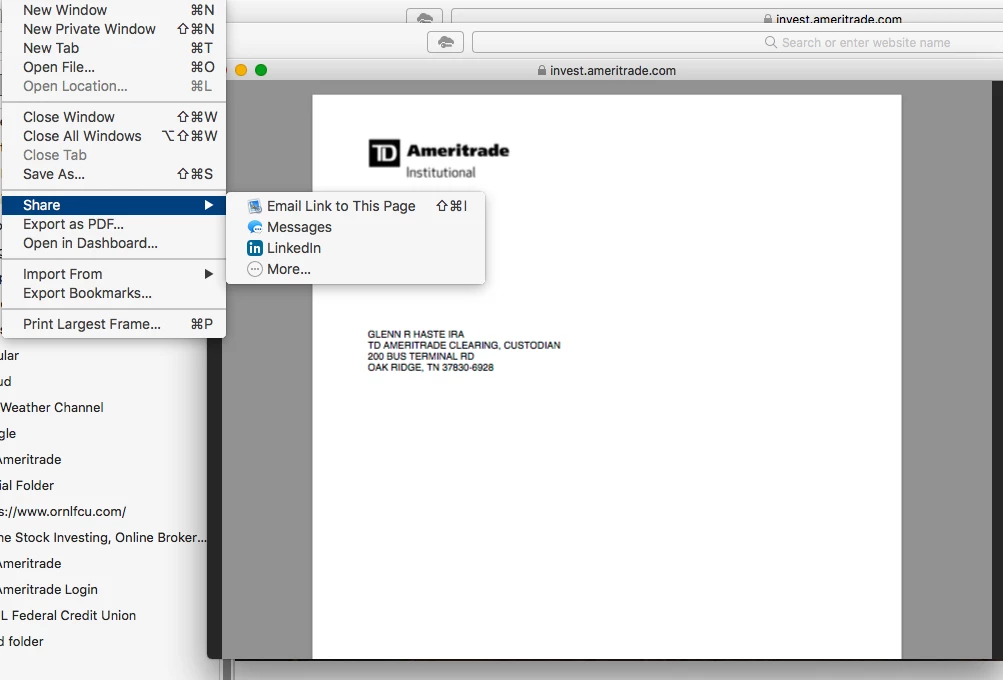
Task: Click the Import From menu label
Action: [63, 274]
